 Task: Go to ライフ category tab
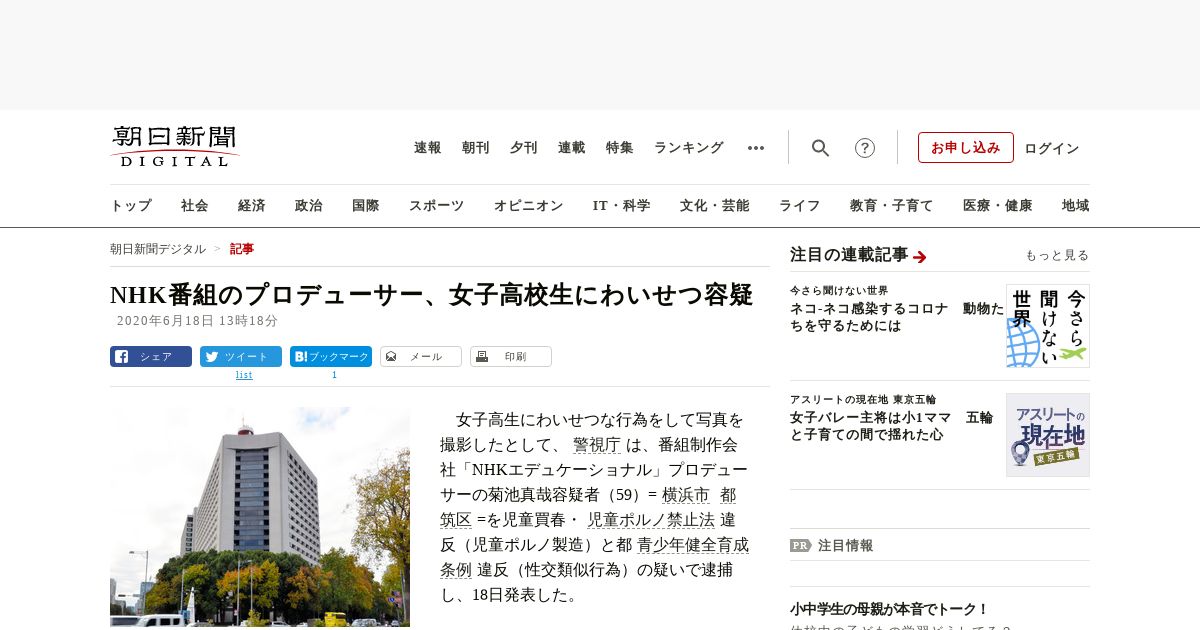tap(800, 206)
